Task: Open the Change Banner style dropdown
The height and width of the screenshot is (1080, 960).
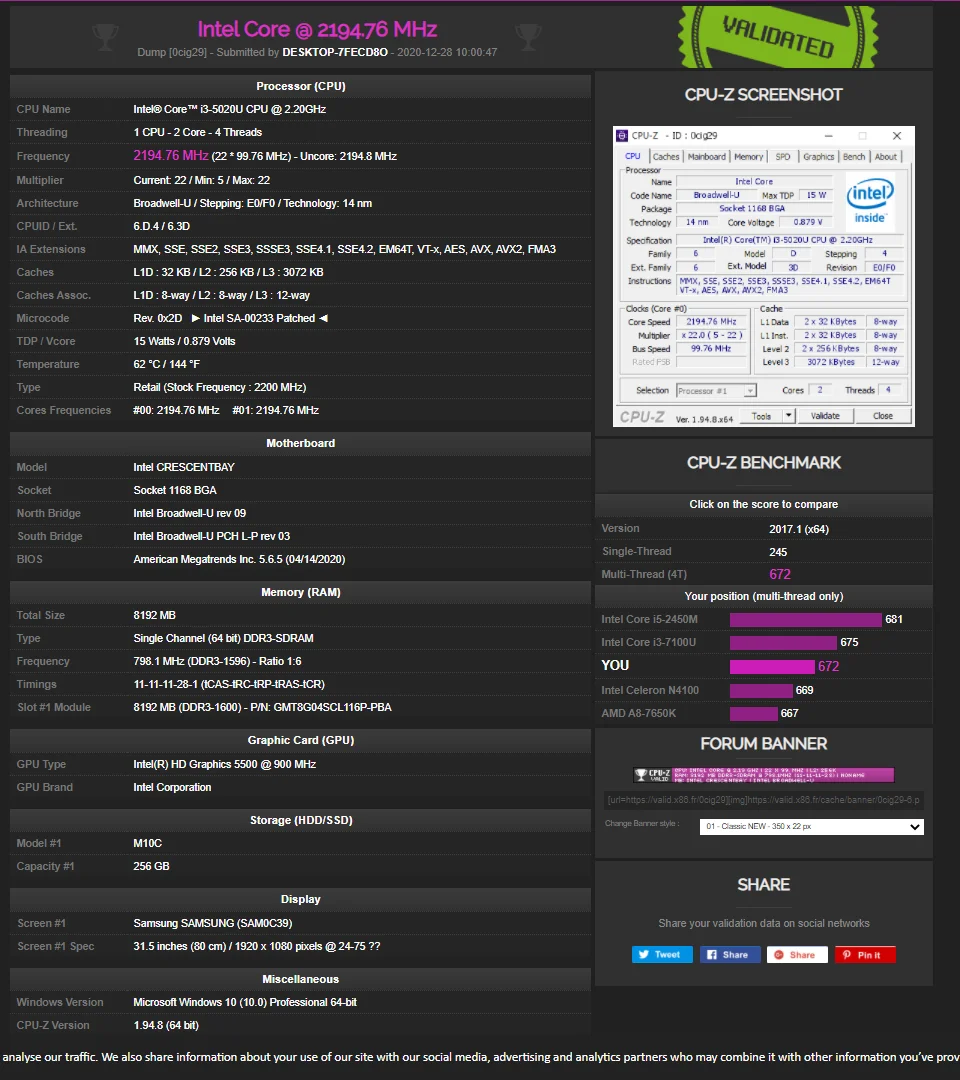Action: click(811, 827)
